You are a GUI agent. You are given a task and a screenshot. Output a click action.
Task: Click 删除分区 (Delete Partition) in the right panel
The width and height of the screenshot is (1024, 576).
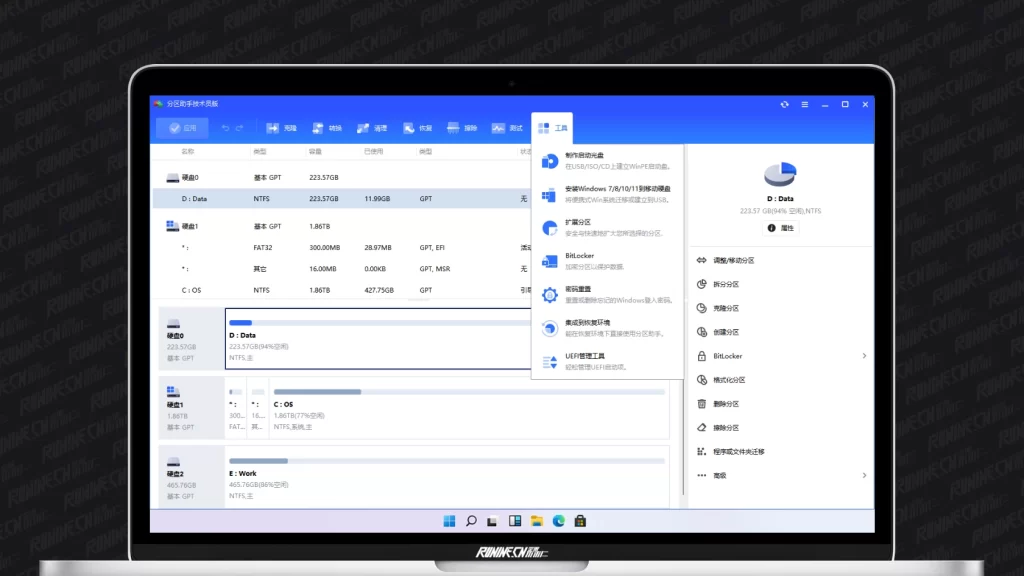[x=725, y=404]
